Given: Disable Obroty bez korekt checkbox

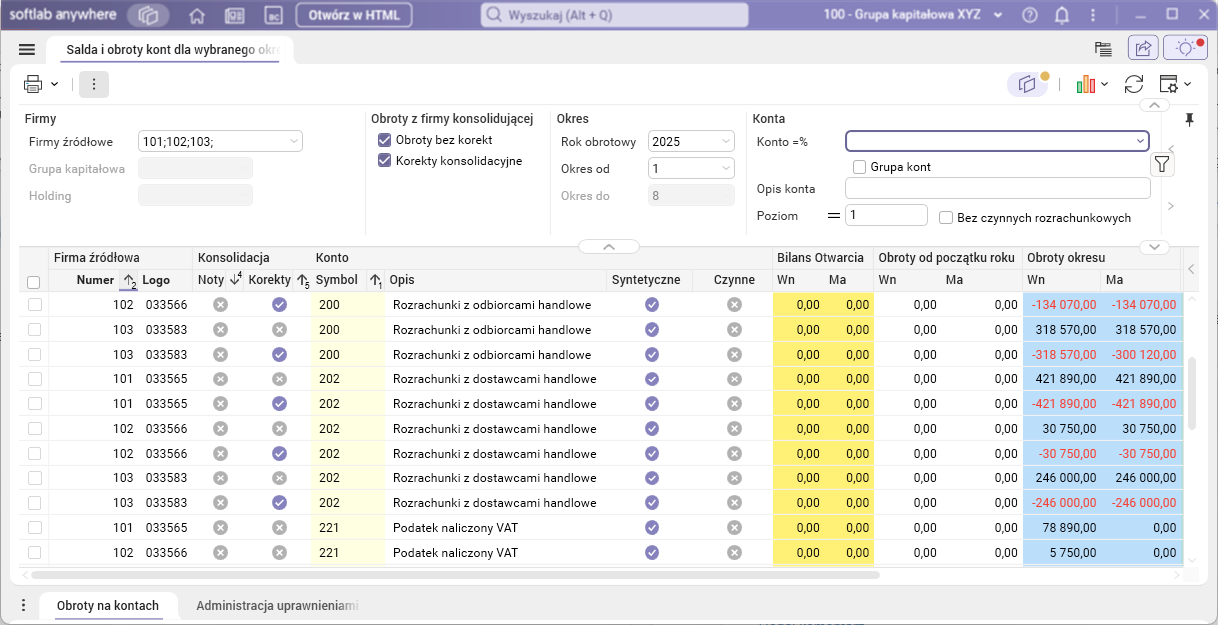Looking at the screenshot, I should [x=384, y=140].
